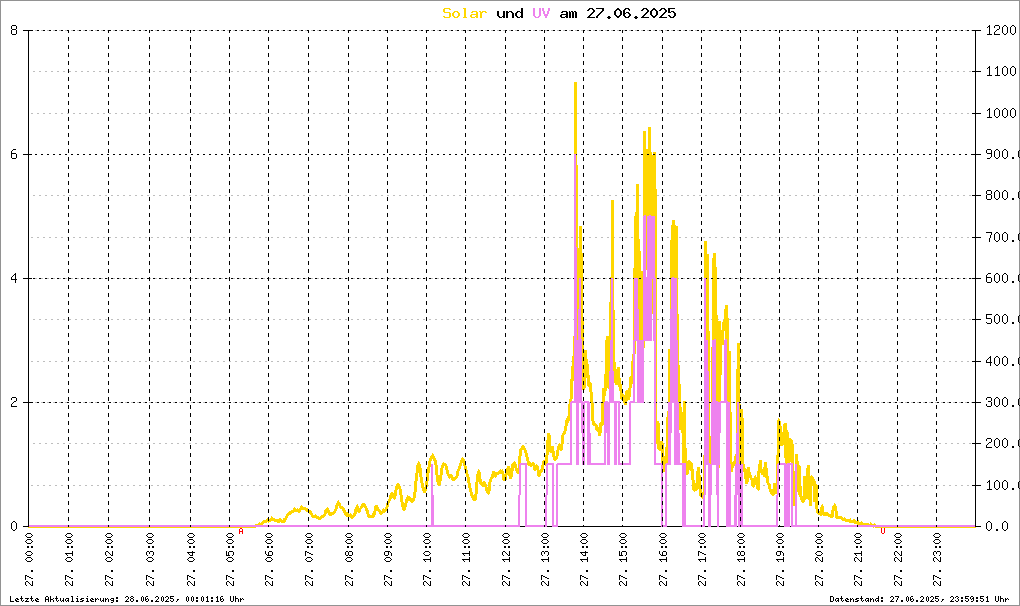The height and width of the screenshot is (606, 1020).
Task: Click time label '27. 05:00'
Action: (230, 559)
